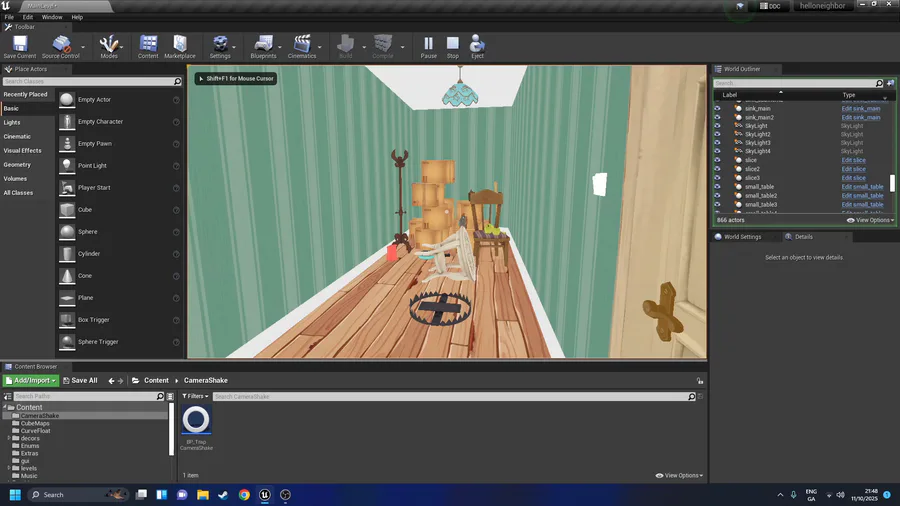
Task: Toggle visibility of SkyLight4
Action: (717, 151)
